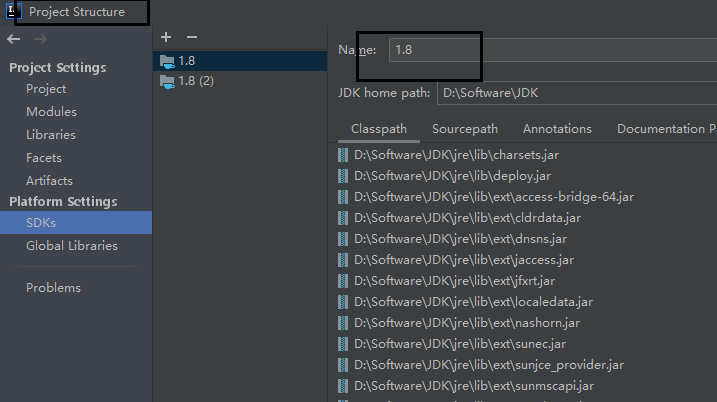This screenshot has height=402, width=717.
Task: Open the Artifacts settings page
Action: [49, 181]
